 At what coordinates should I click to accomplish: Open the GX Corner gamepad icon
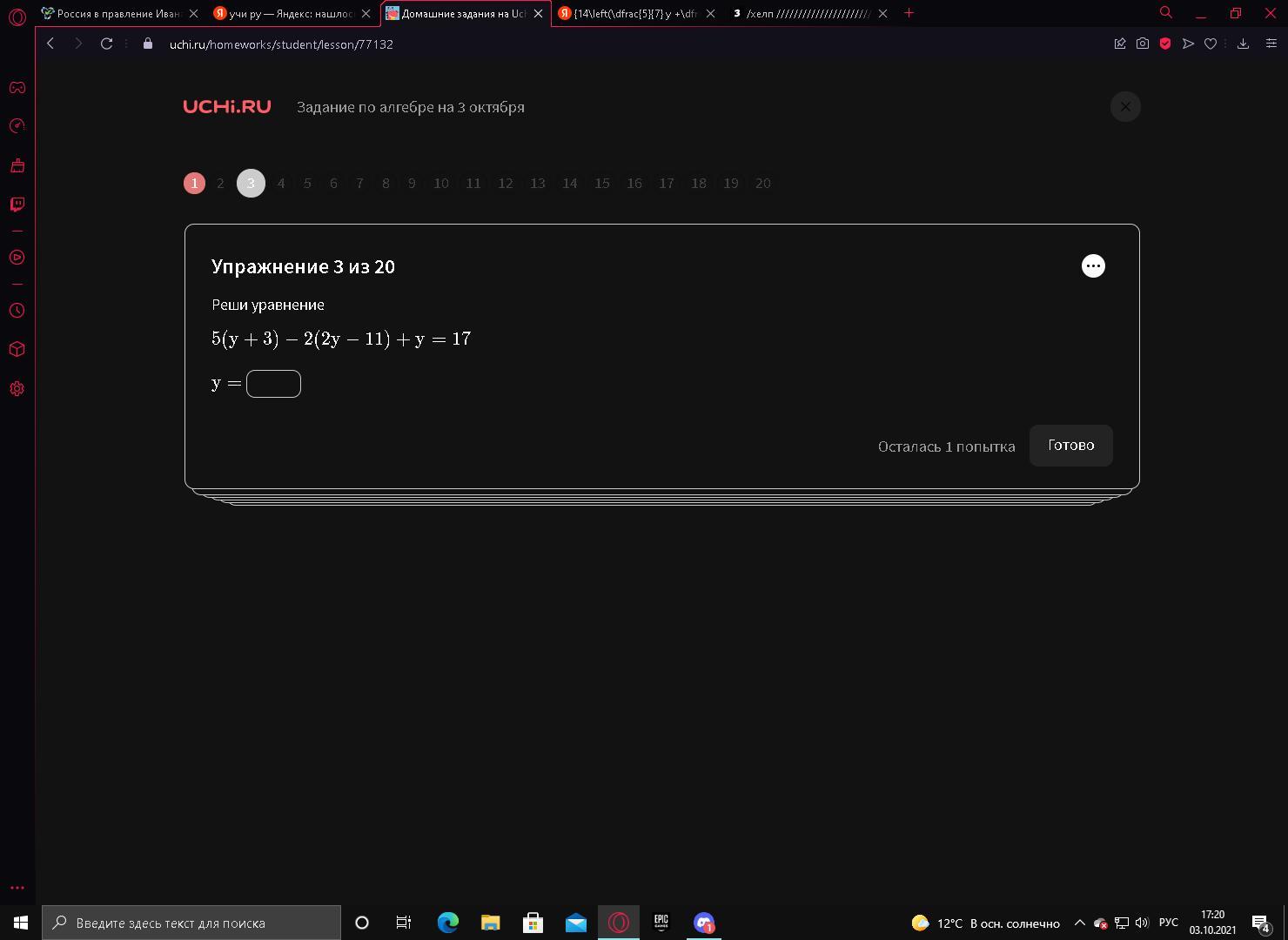[x=17, y=87]
